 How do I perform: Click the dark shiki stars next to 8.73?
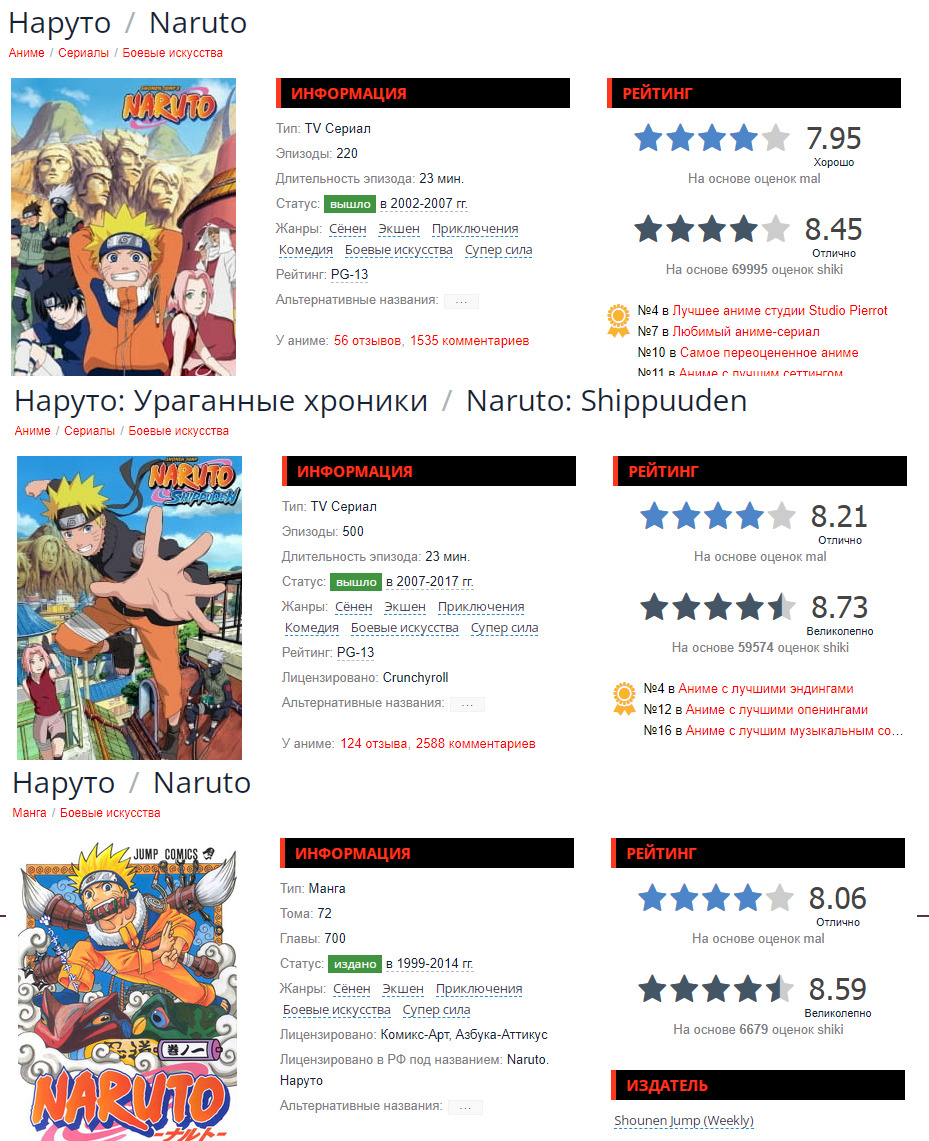(717, 607)
